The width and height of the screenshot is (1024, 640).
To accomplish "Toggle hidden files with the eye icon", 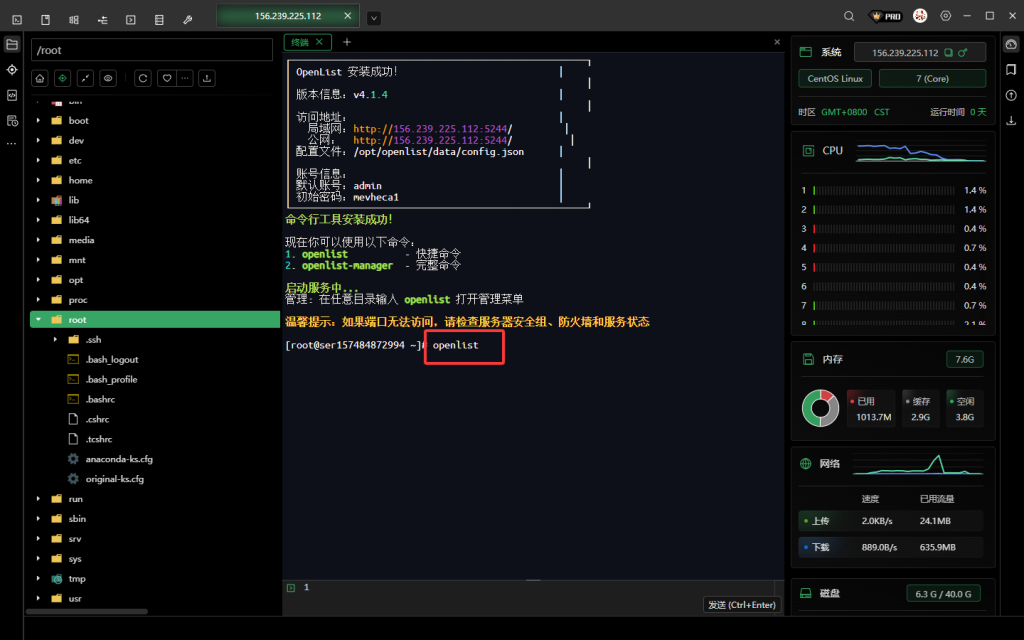I will [x=108, y=78].
